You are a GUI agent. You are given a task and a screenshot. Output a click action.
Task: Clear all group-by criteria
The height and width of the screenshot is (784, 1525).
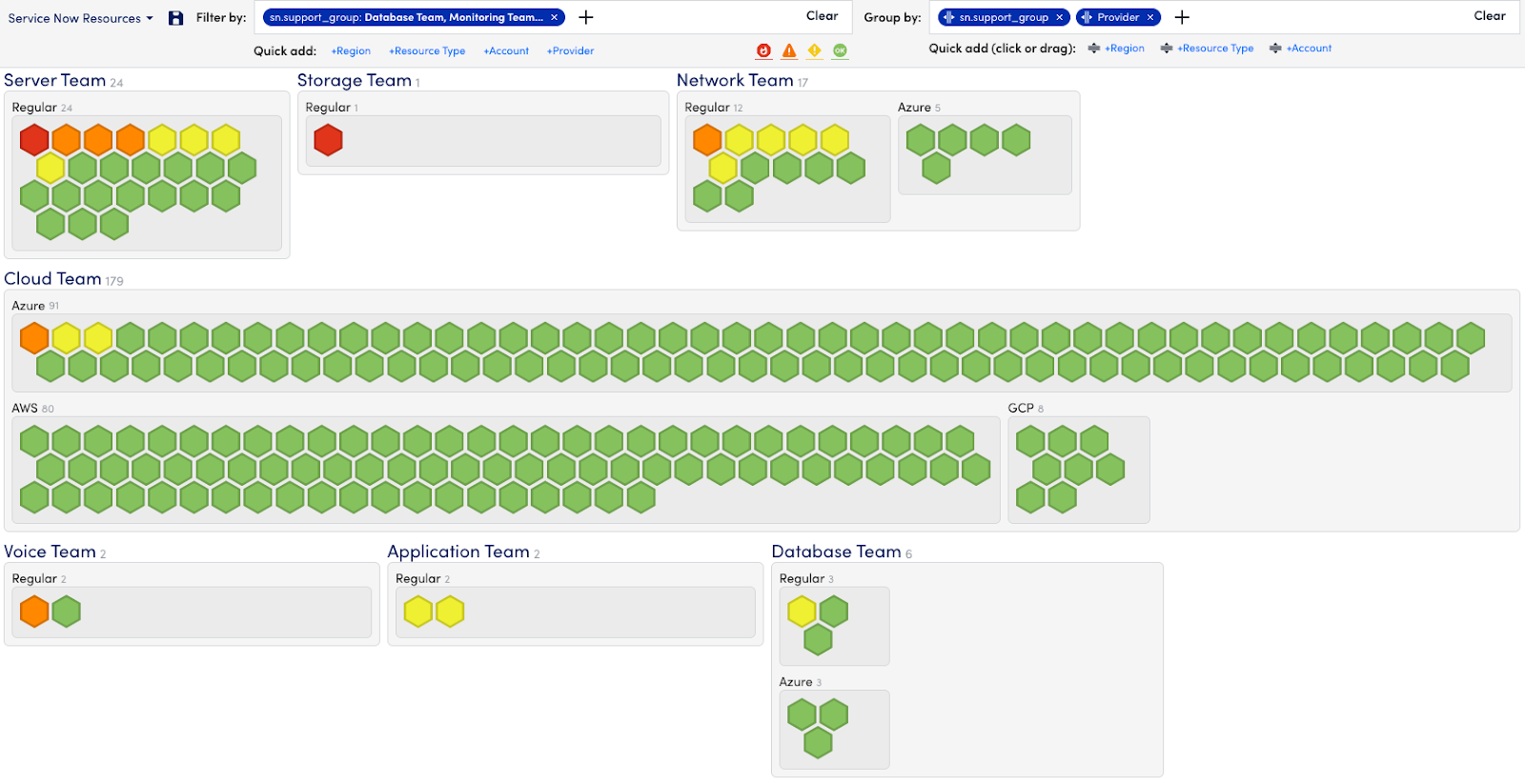1489,16
